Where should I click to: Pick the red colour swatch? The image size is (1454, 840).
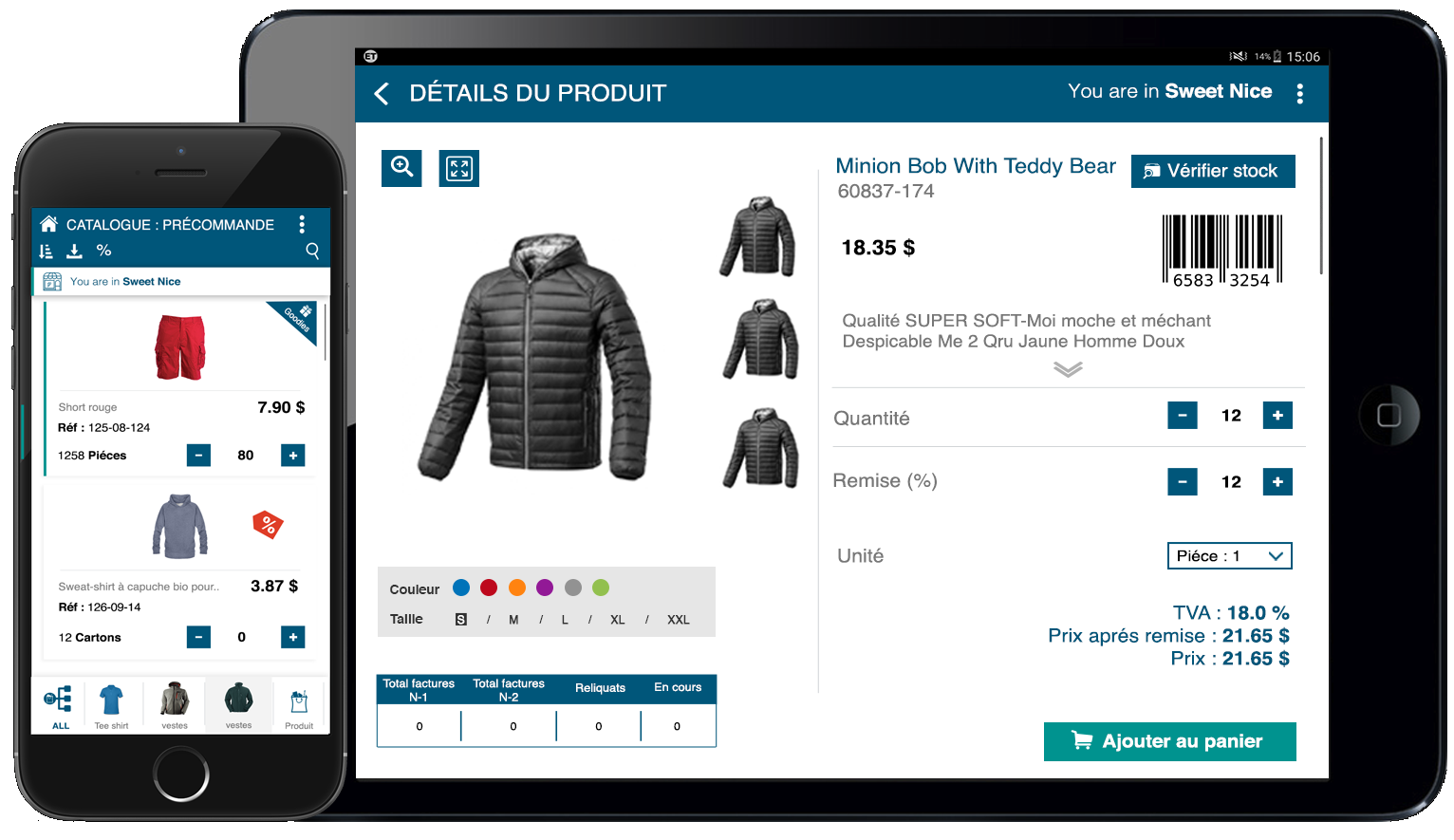489,588
